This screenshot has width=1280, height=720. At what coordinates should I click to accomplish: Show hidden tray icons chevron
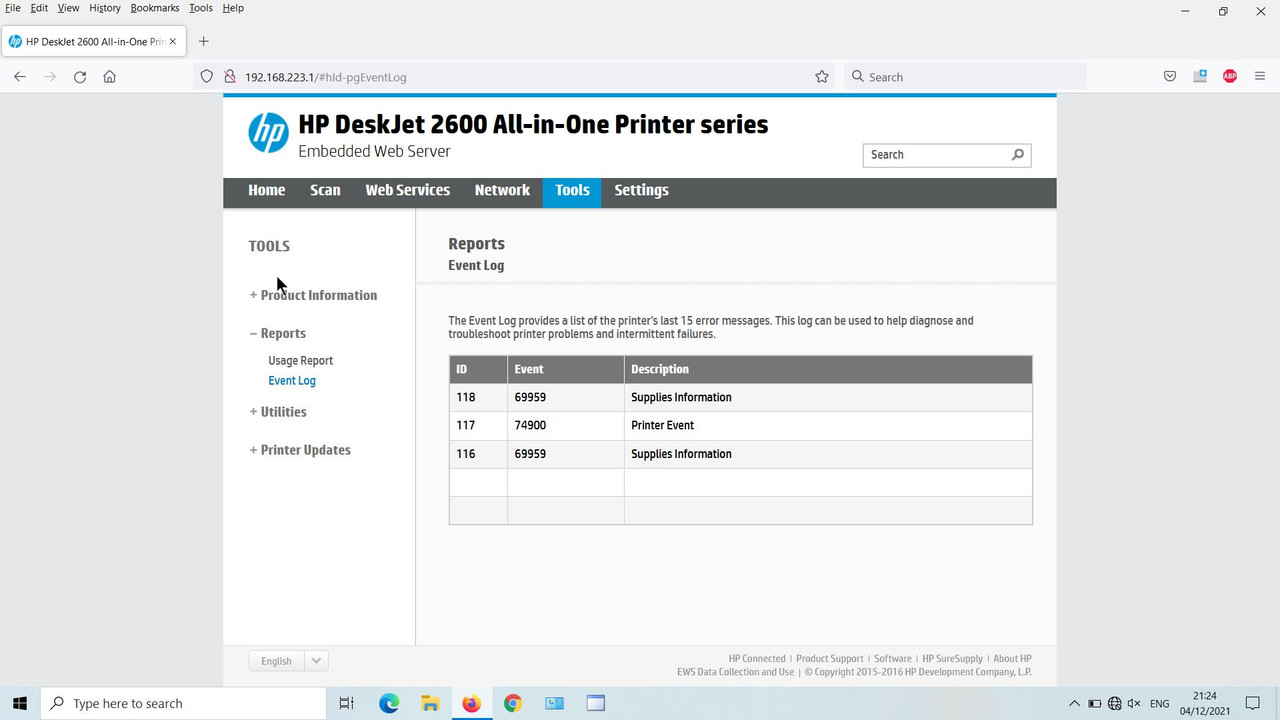point(1075,704)
